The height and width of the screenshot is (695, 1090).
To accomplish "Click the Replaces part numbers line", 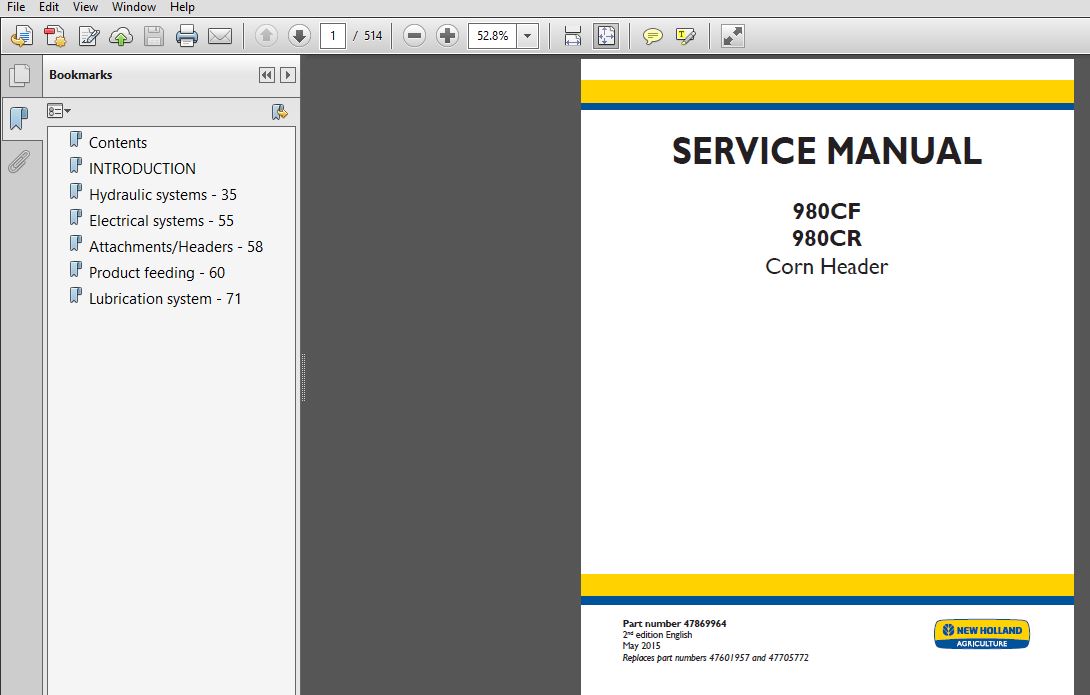I will tap(715, 657).
